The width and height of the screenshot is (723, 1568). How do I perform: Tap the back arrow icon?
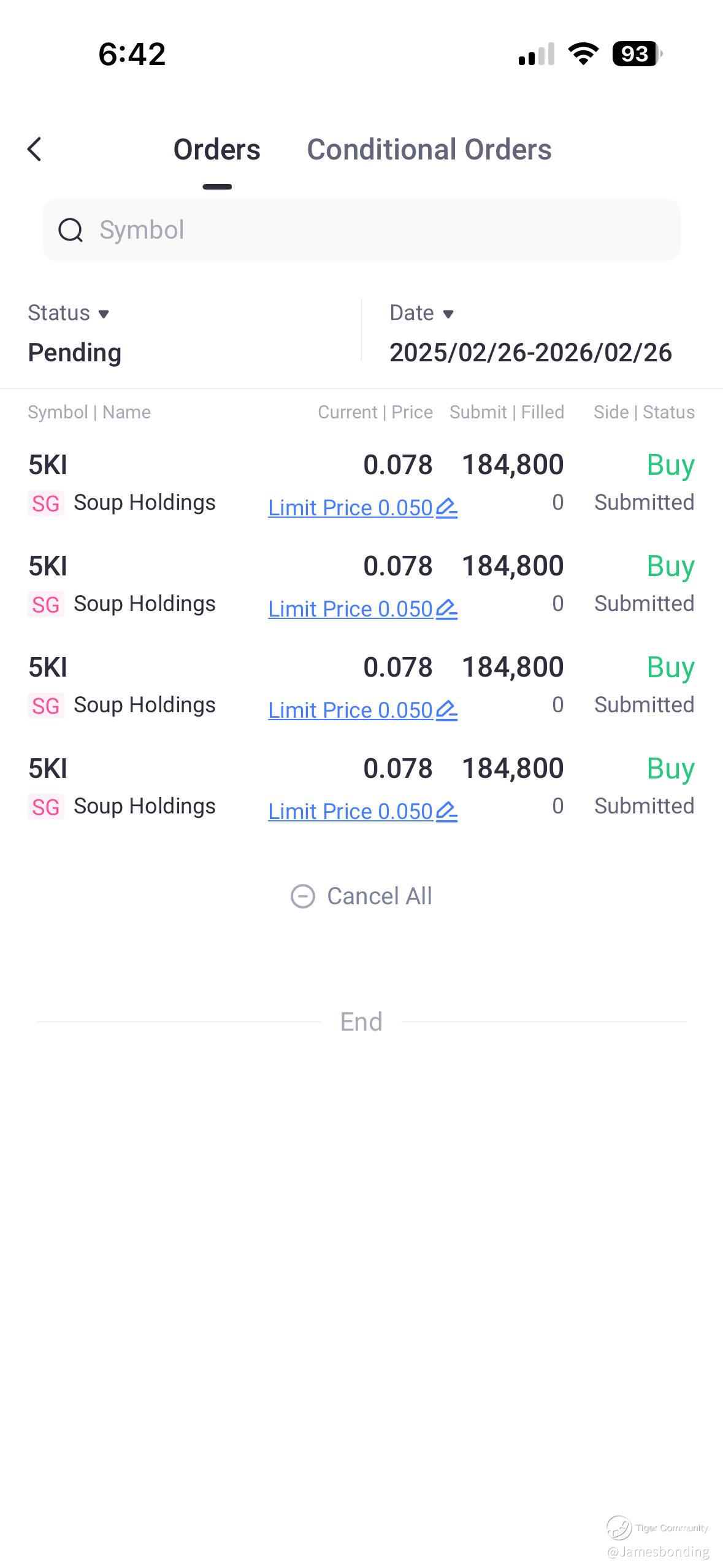click(x=35, y=149)
